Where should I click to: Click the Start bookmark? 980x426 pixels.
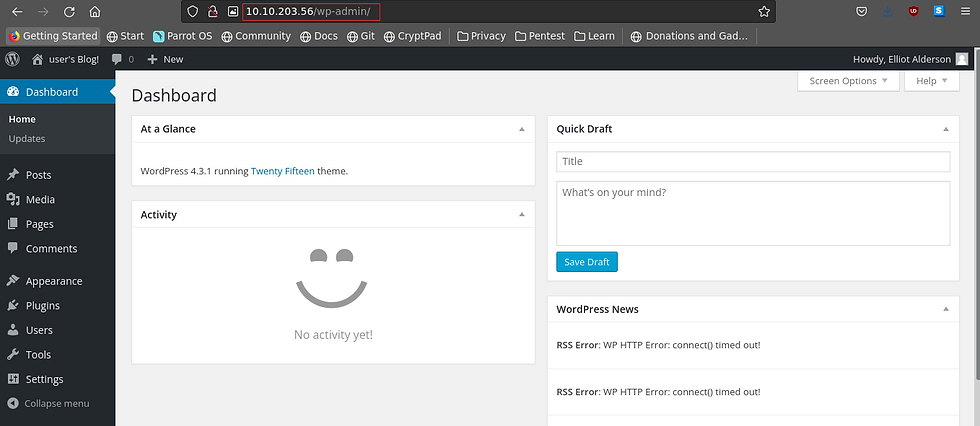pos(125,36)
